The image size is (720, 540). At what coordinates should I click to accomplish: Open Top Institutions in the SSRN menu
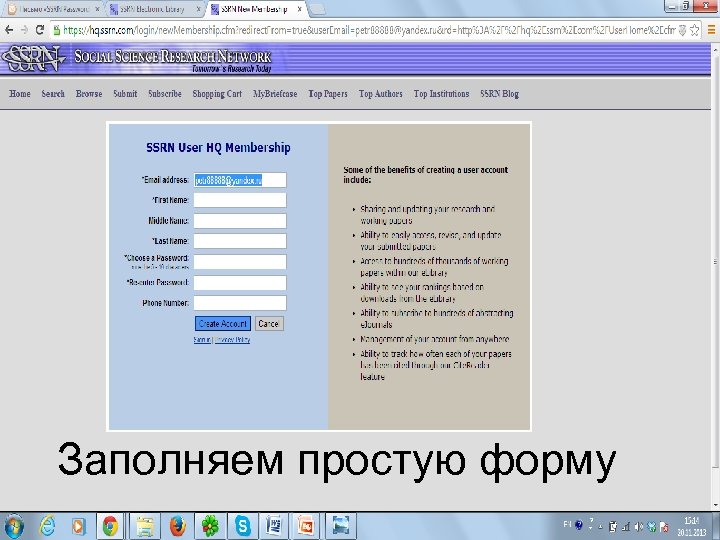[441, 94]
